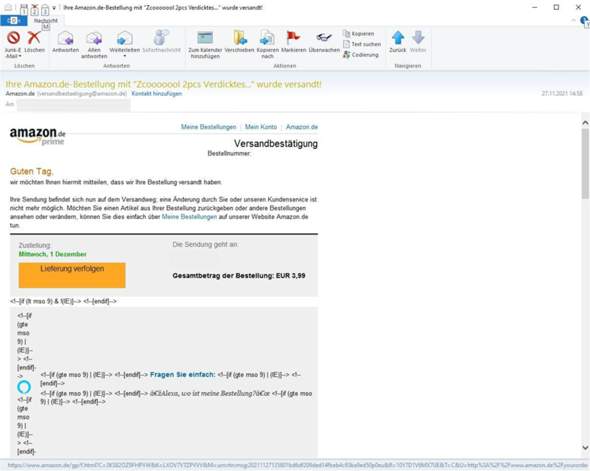
Task: Click the amazon.de prime logo
Action: tap(38, 136)
